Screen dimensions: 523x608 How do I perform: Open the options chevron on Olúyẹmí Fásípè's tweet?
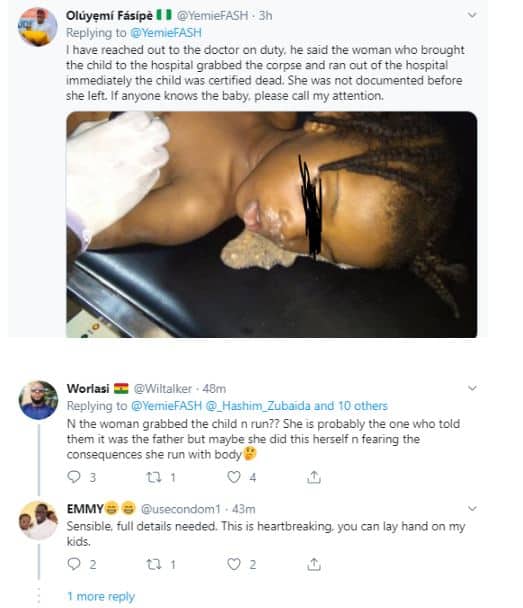[472, 15]
